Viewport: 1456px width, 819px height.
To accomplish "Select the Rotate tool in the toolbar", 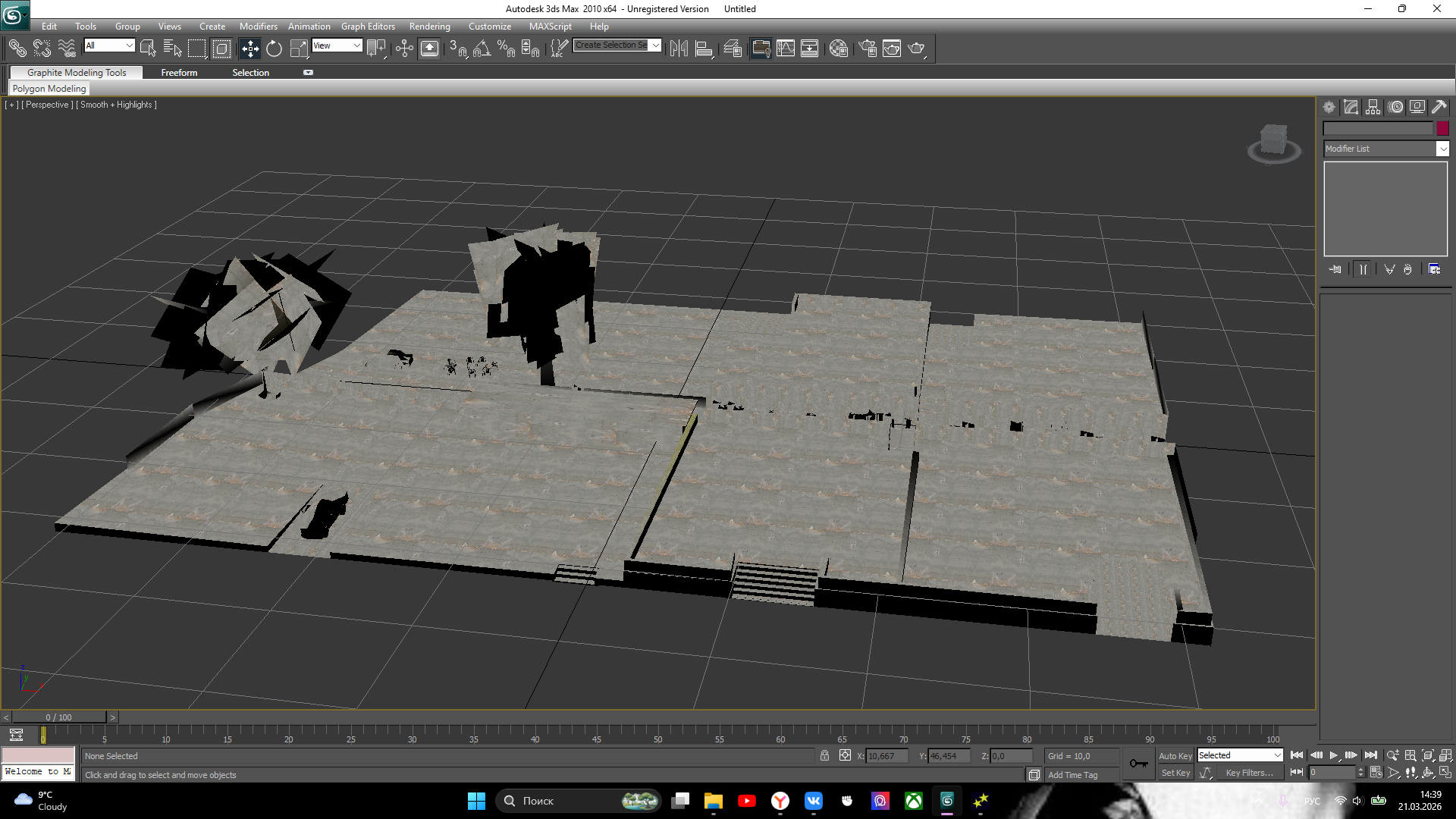I will click(274, 49).
